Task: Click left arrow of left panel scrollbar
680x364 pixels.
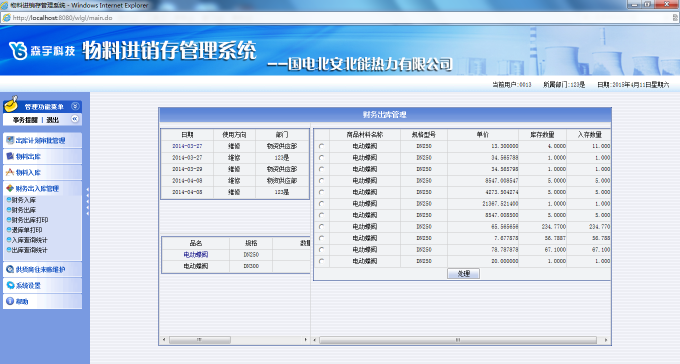Action: (164, 340)
